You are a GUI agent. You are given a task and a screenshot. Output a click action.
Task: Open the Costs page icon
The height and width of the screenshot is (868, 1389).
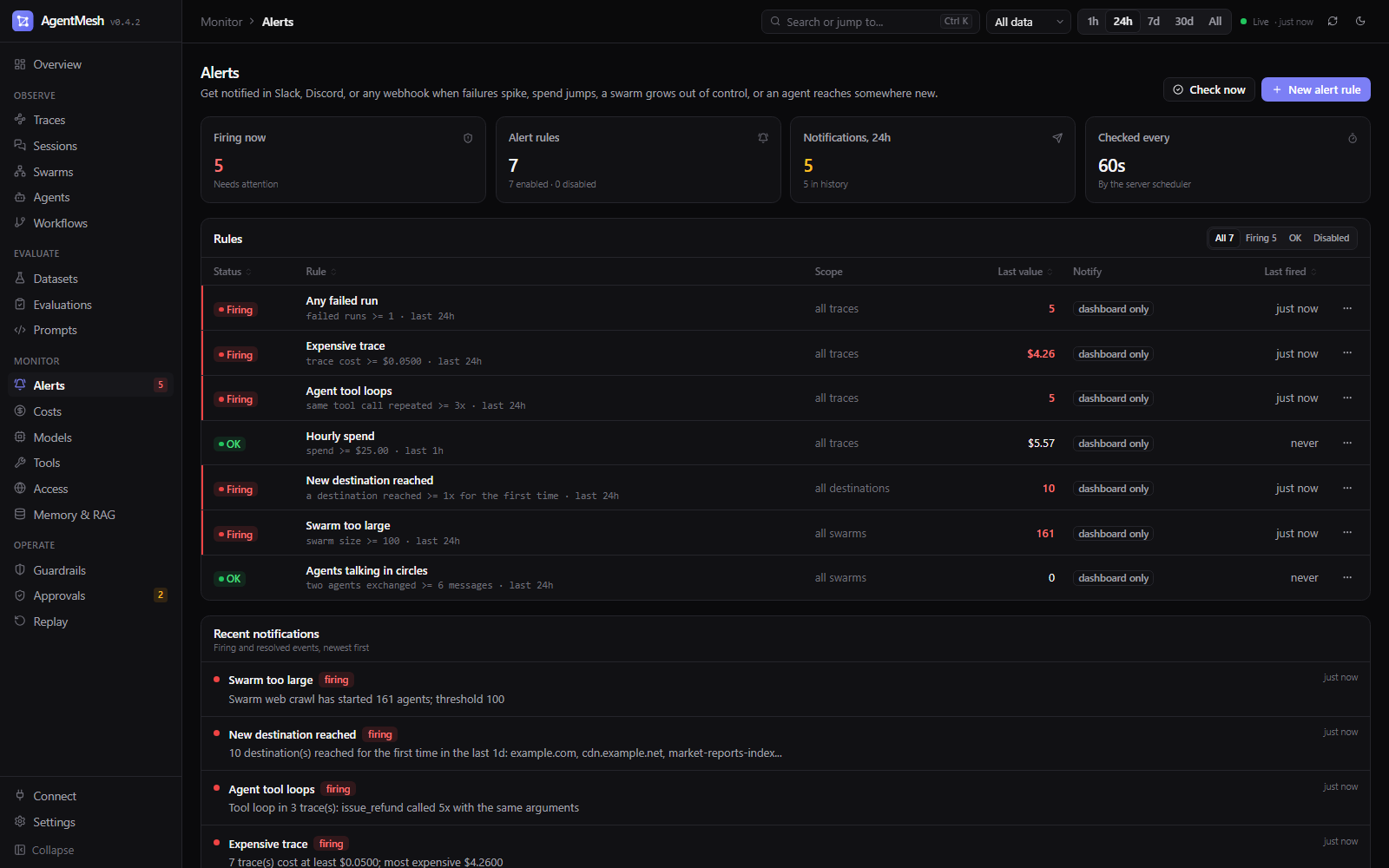[x=20, y=411]
